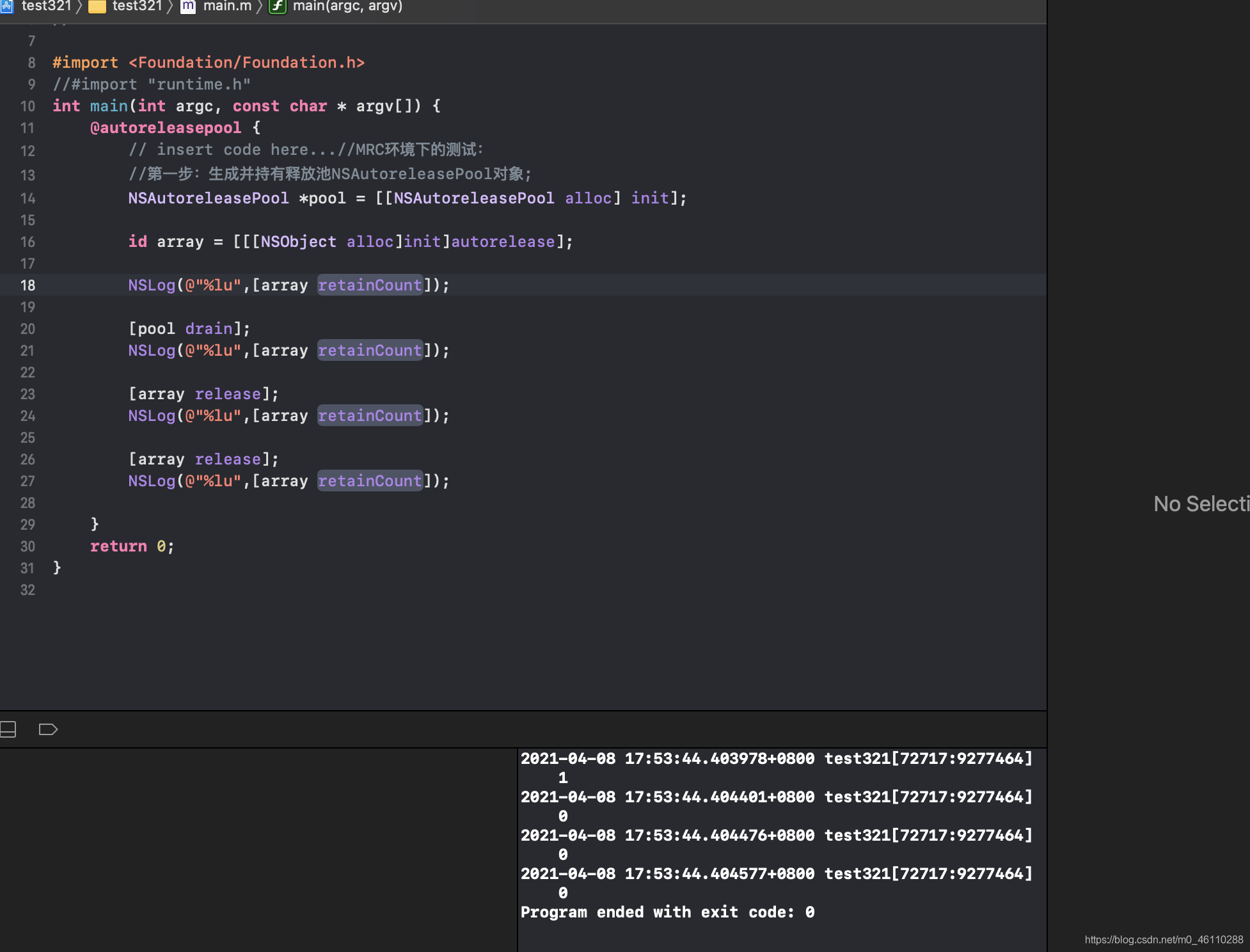The height and width of the screenshot is (952, 1250).
Task: Click the yellow test321 folder icon
Action: click(x=97, y=6)
